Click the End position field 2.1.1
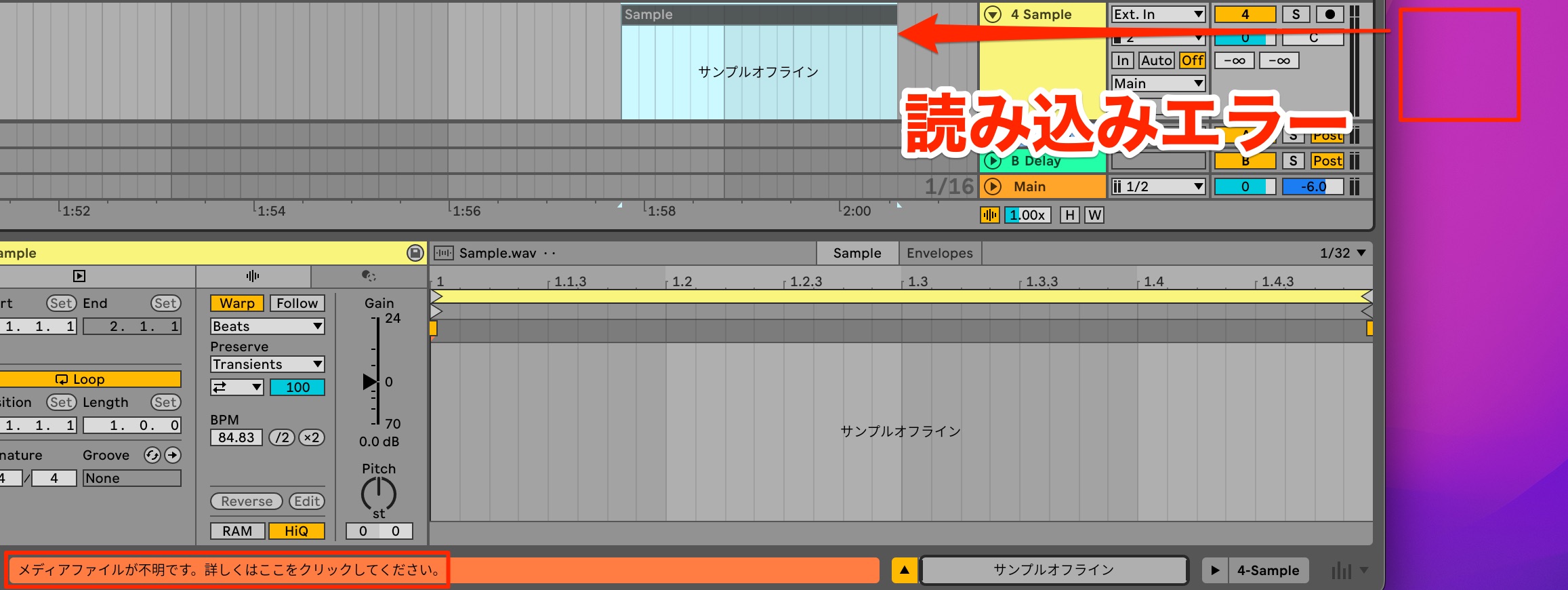This screenshot has width=1568, height=590. (x=132, y=326)
